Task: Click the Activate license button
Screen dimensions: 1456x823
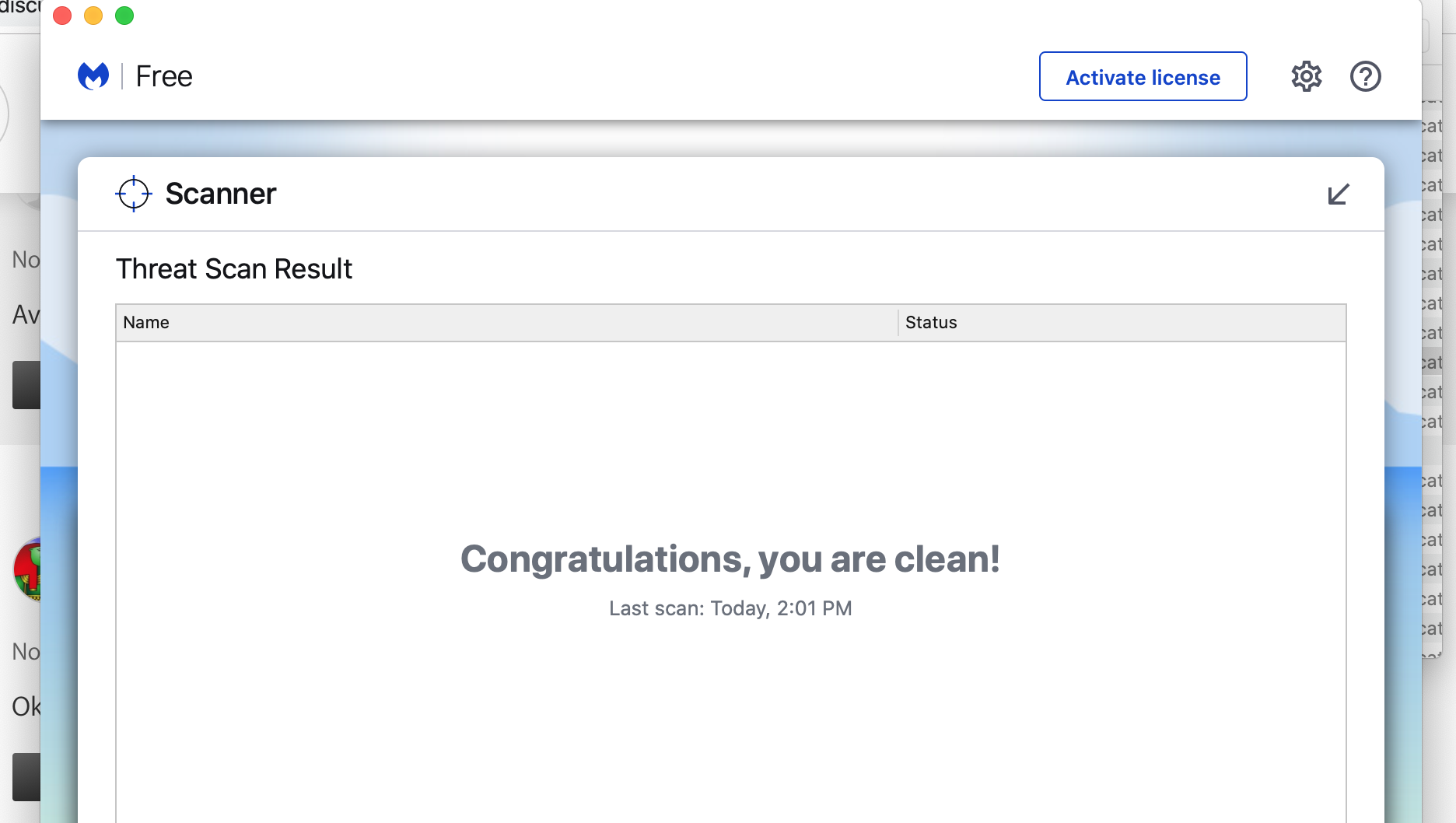Action: coord(1143,77)
